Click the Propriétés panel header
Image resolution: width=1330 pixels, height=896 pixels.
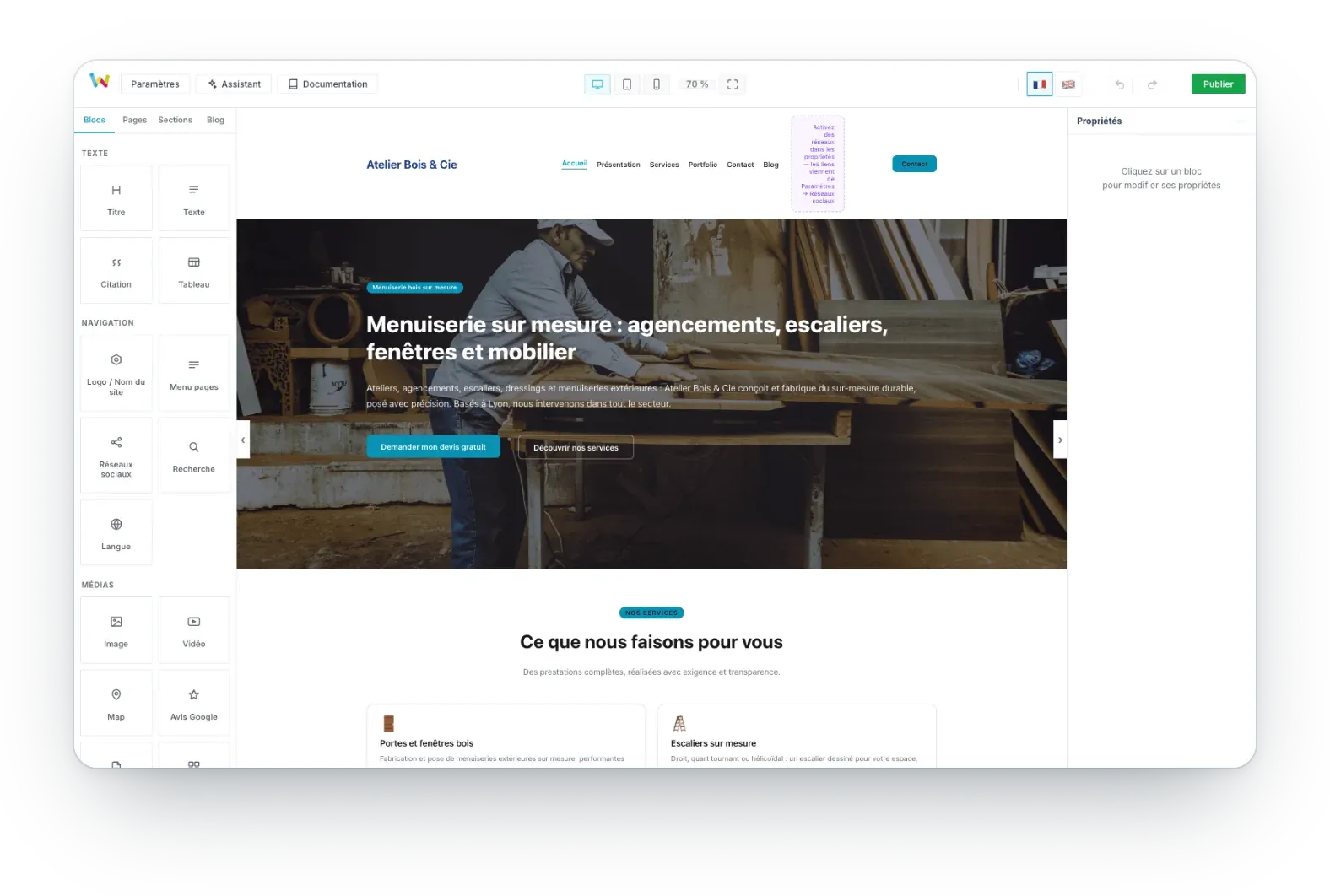tap(1099, 121)
